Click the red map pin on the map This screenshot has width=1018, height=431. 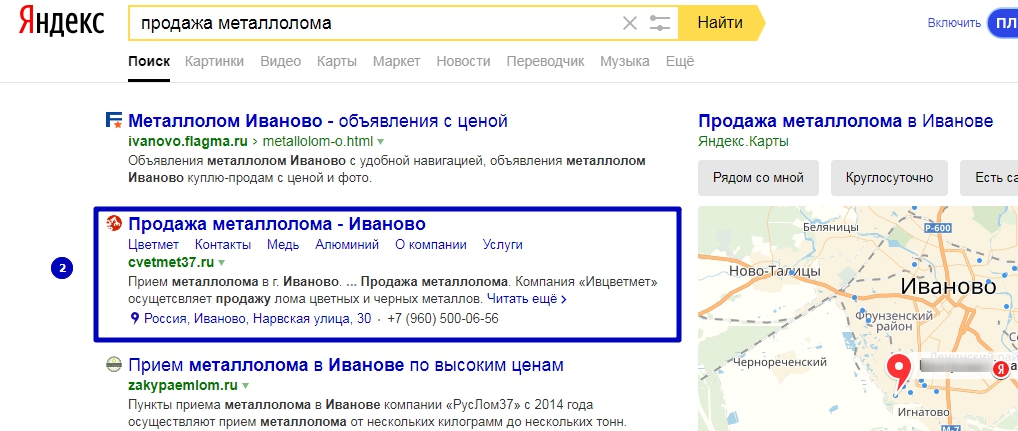(x=899, y=375)
